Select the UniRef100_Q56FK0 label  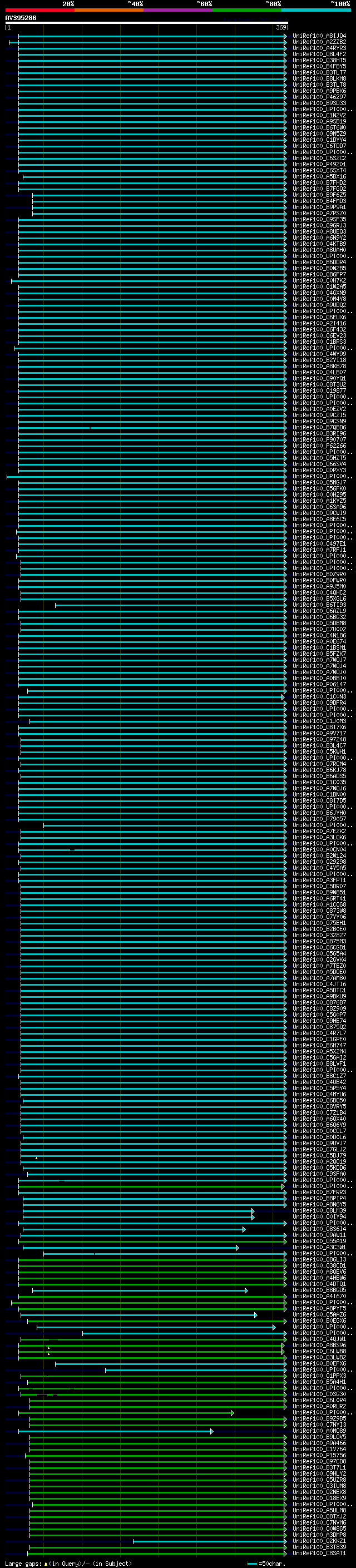[319, 489]
